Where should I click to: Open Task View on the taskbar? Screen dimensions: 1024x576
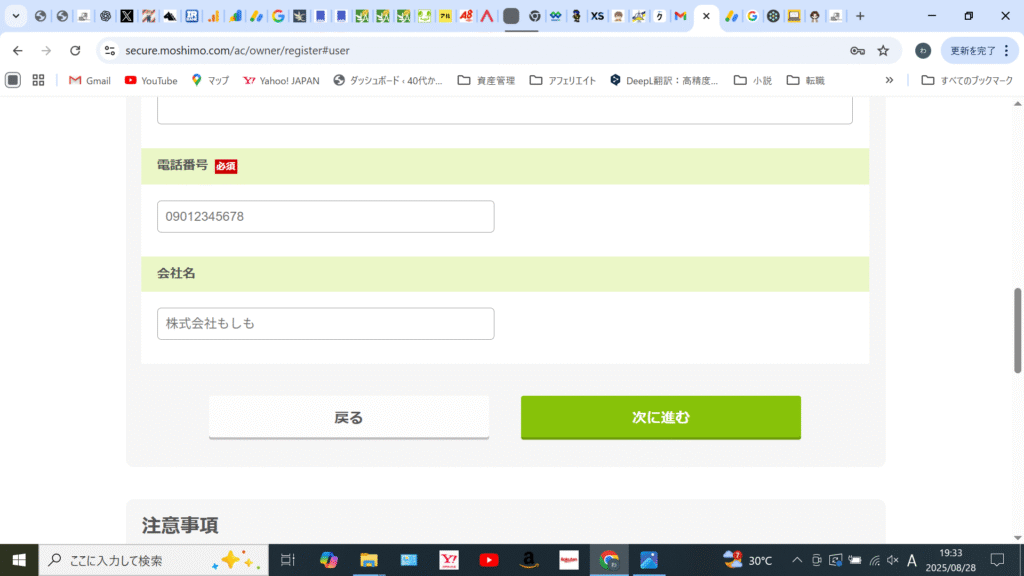[287, 560]
